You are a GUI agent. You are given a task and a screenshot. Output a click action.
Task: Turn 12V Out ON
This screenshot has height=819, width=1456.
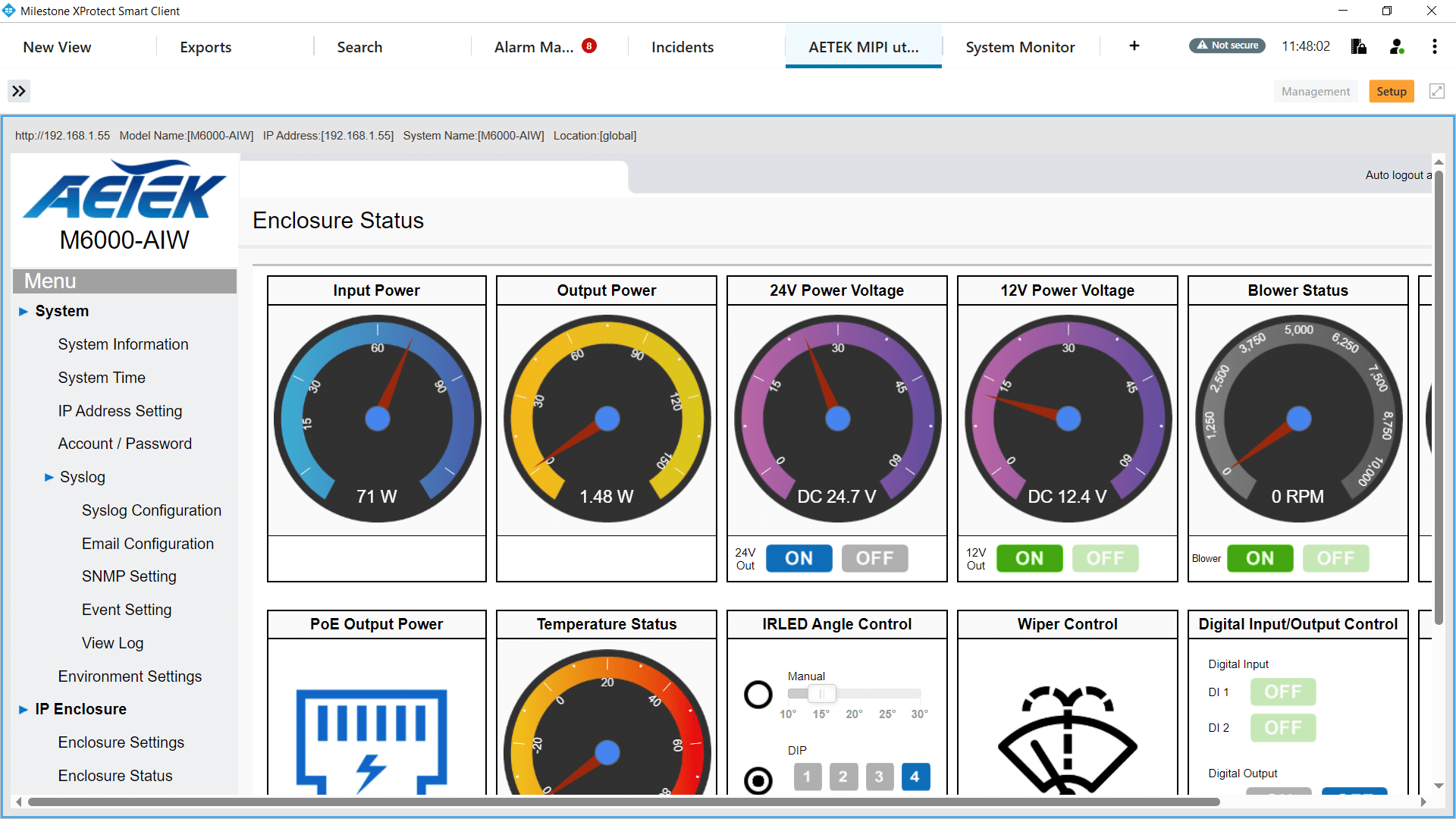coord(1029,558)
